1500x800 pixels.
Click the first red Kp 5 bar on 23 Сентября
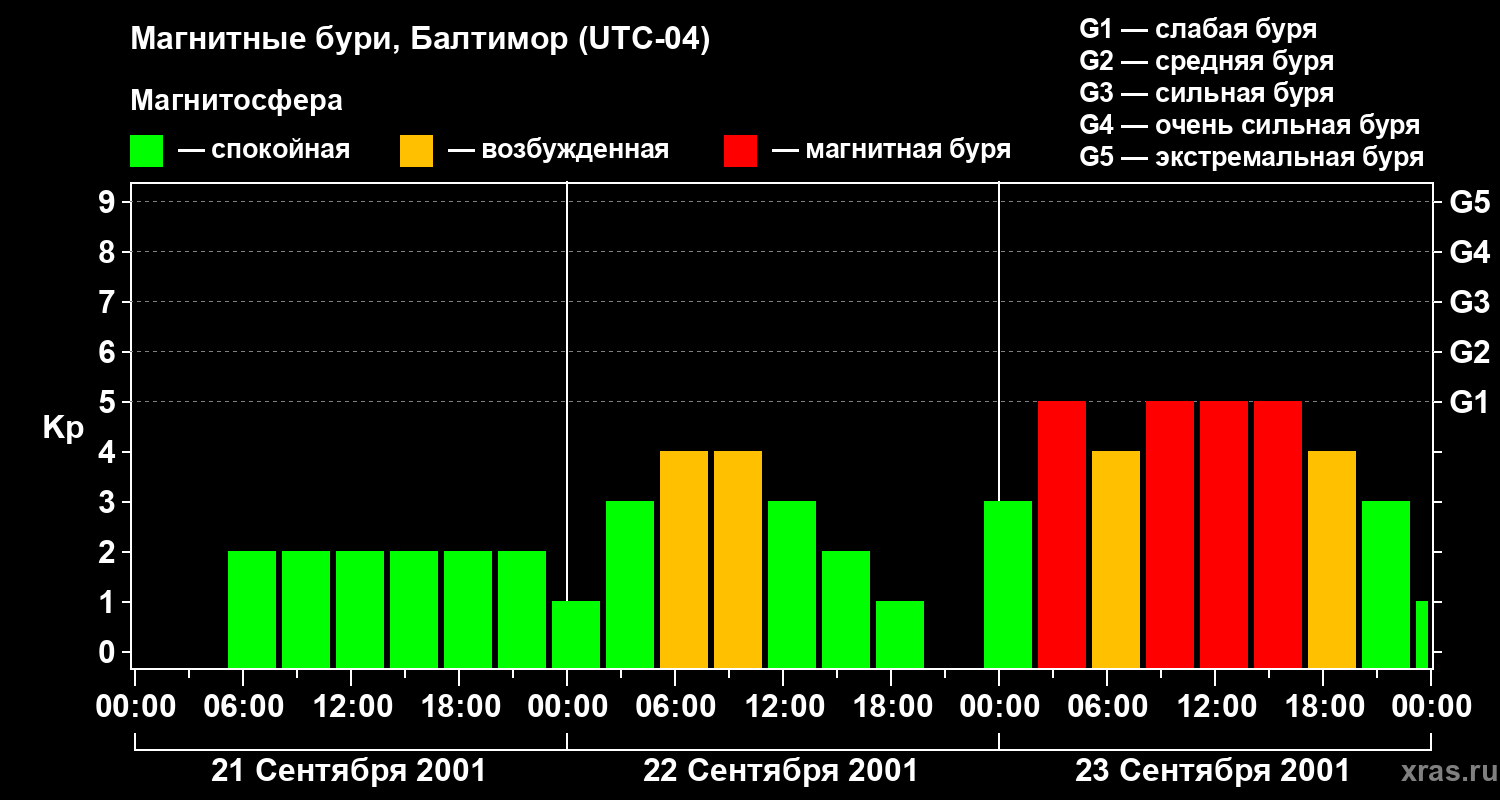(x=1062, y=535)
